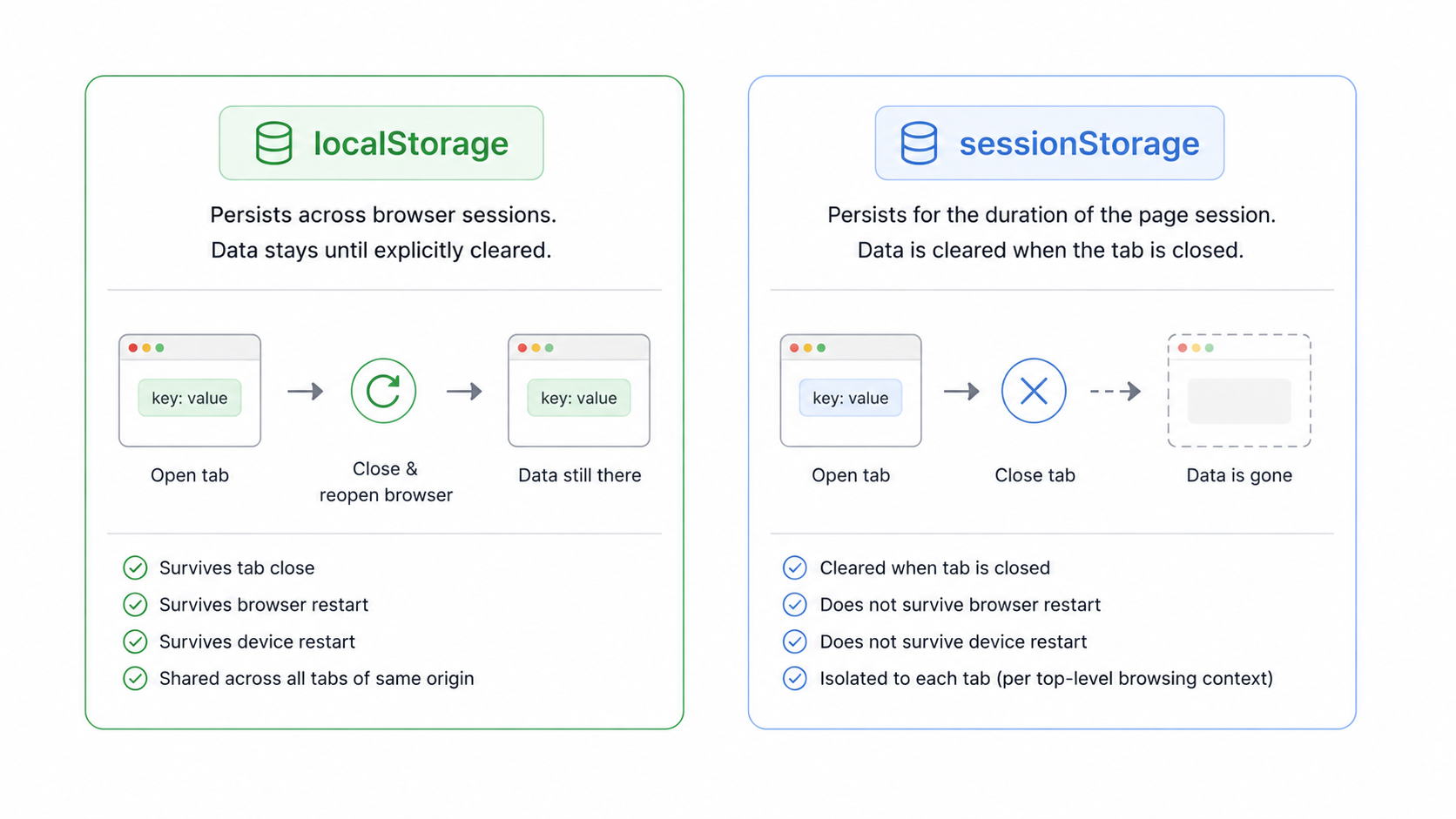The image size is (1456, 819).
Task: Click the blue key: value chip
Action: click(851, 398)
